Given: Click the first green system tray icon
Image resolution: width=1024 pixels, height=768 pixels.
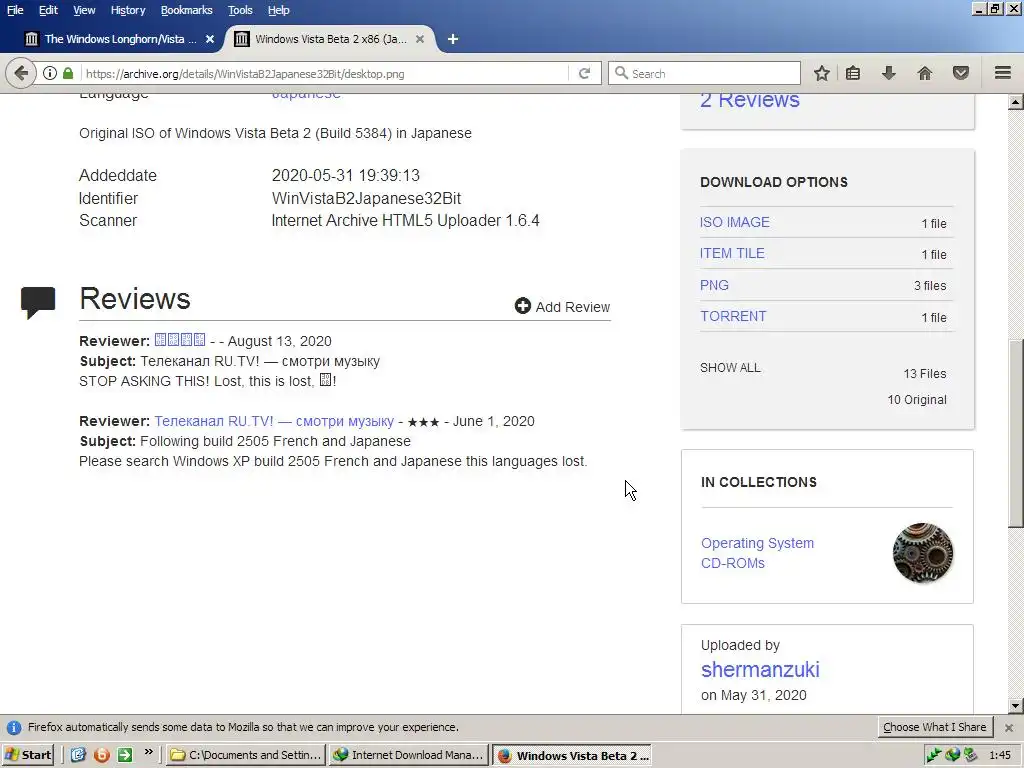Looking at the screenshot, I should (935, 755).
